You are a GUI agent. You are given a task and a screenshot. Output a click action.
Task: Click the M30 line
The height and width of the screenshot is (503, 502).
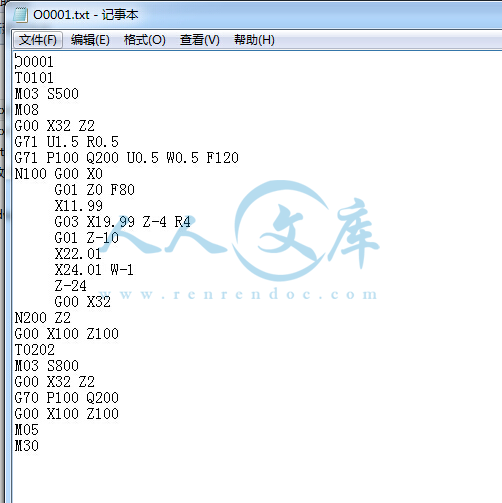tap(27, 446)
